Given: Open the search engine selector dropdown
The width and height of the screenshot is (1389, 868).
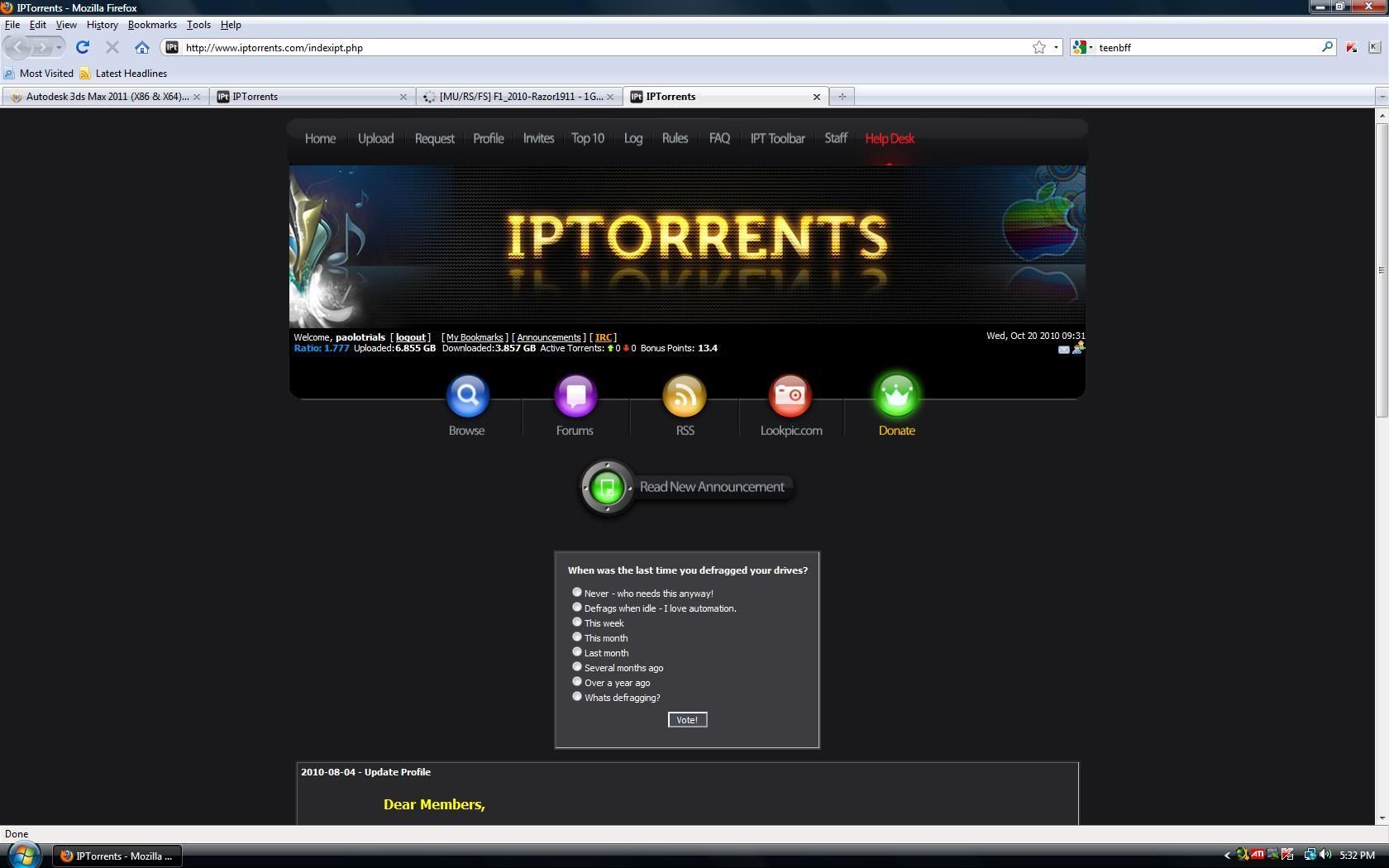Looking at the screenshot, I should click(1083, 47).
